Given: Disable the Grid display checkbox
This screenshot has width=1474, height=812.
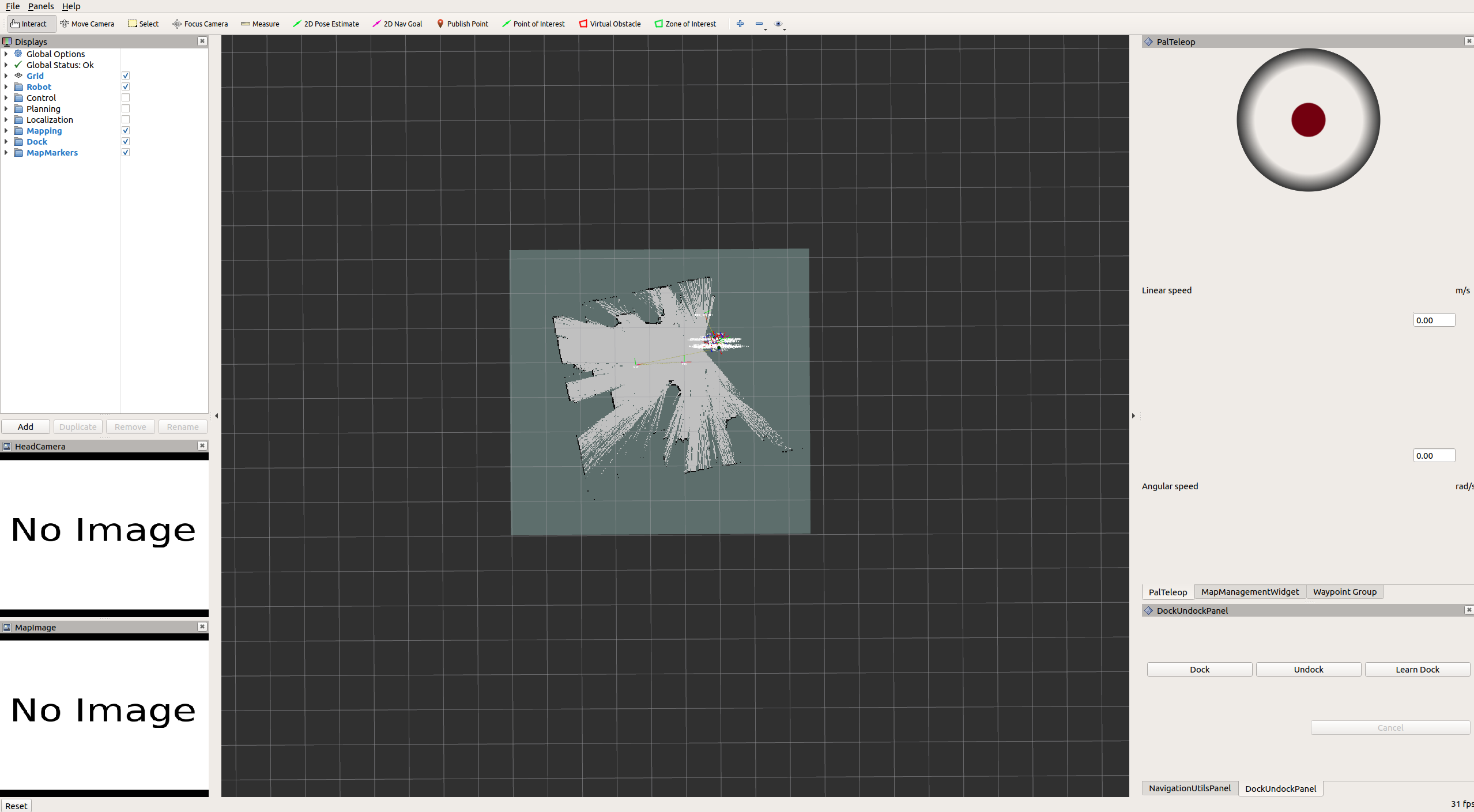Looking at the screenshot, I should pos(126,75).
